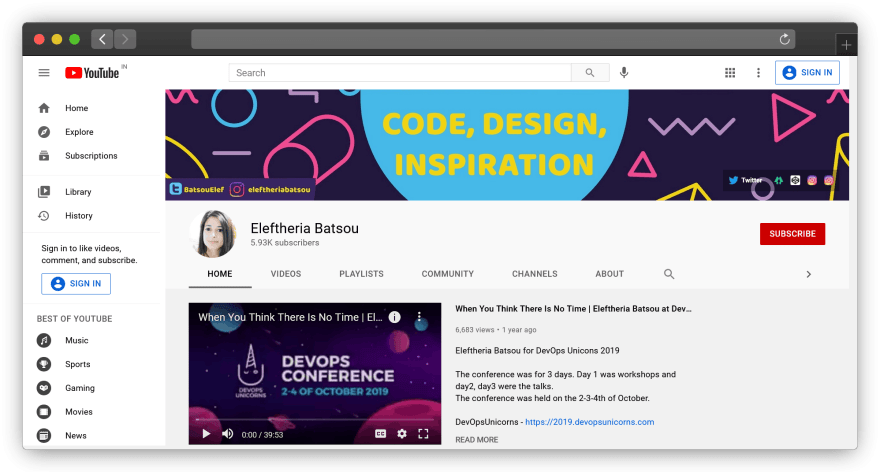Click the overlay title in the video player
The height and width of the screenshot is (472, 880).
[290, 317]
